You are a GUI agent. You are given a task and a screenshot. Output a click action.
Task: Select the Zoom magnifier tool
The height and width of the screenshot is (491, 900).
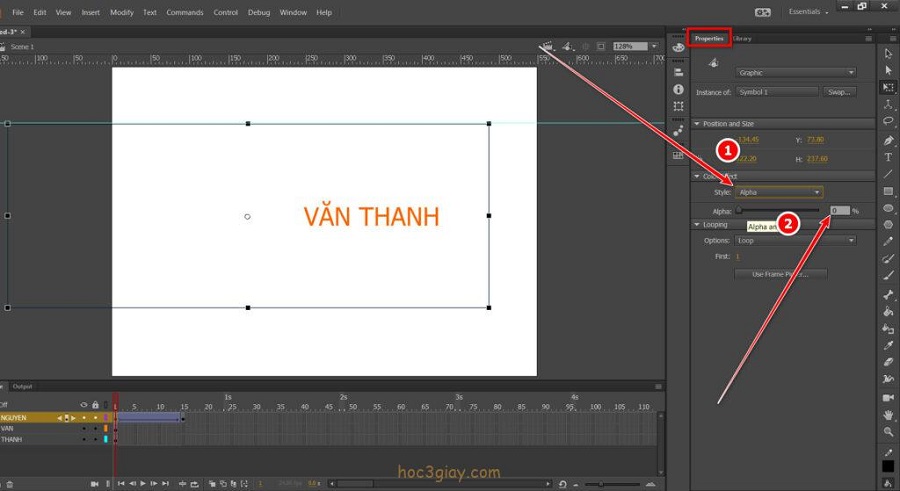coord(888,432)
